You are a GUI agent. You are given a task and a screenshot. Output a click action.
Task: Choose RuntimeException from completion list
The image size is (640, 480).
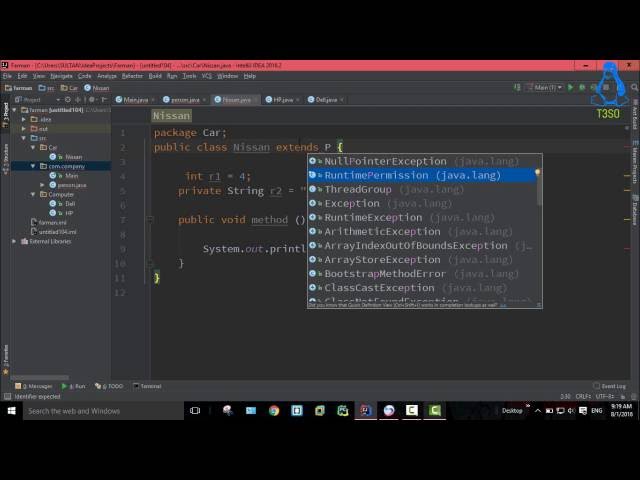pos(422,218)
